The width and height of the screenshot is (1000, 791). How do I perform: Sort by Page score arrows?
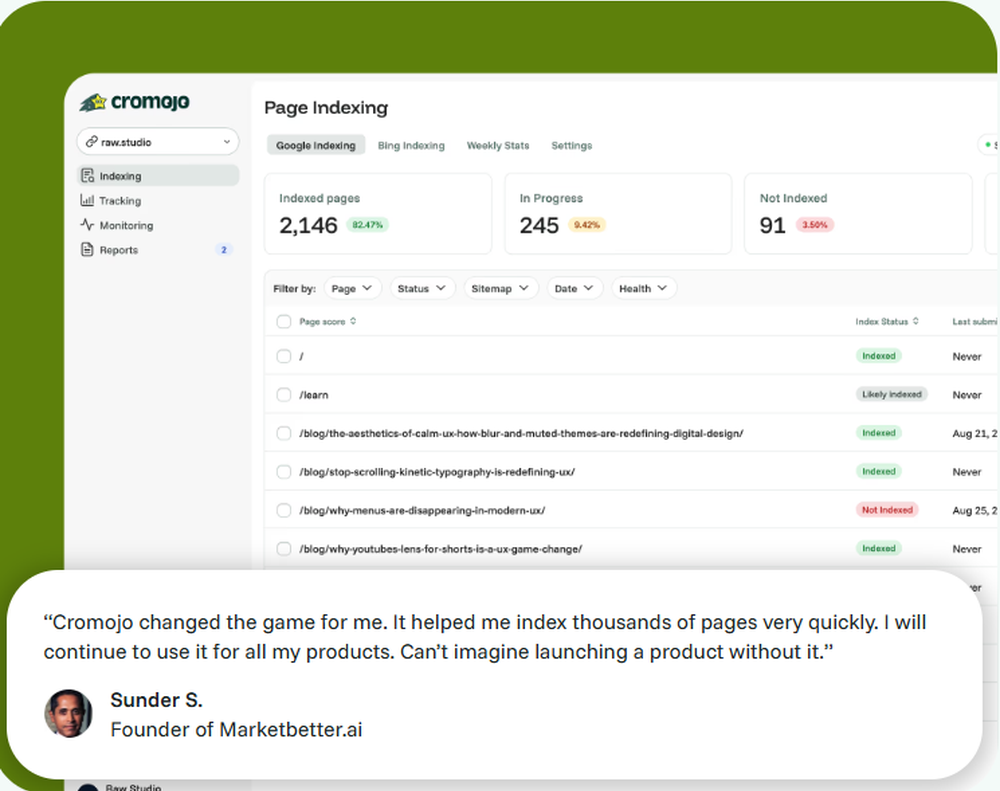353,322
